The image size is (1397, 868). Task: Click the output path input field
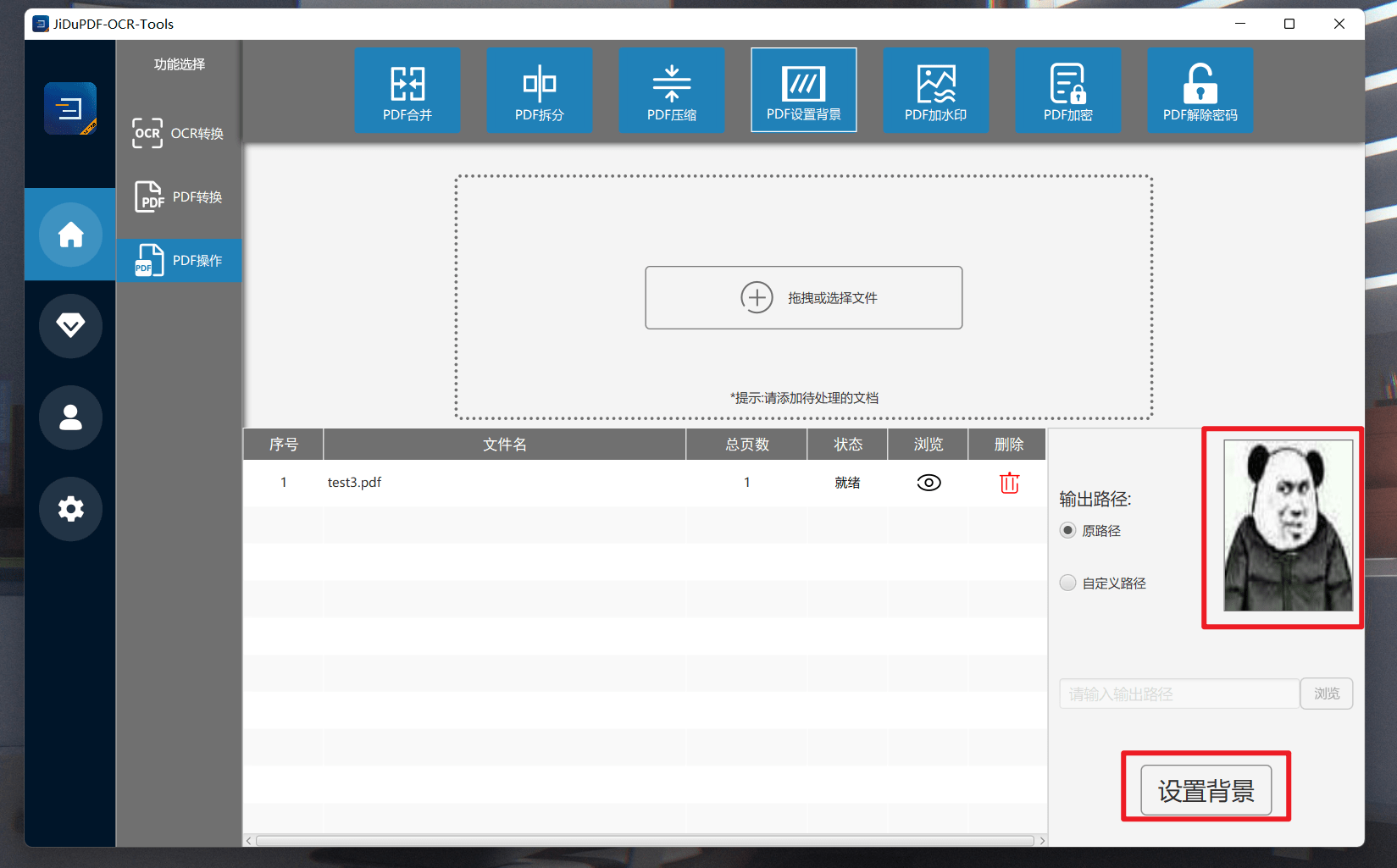click(x=1179, y=694)
